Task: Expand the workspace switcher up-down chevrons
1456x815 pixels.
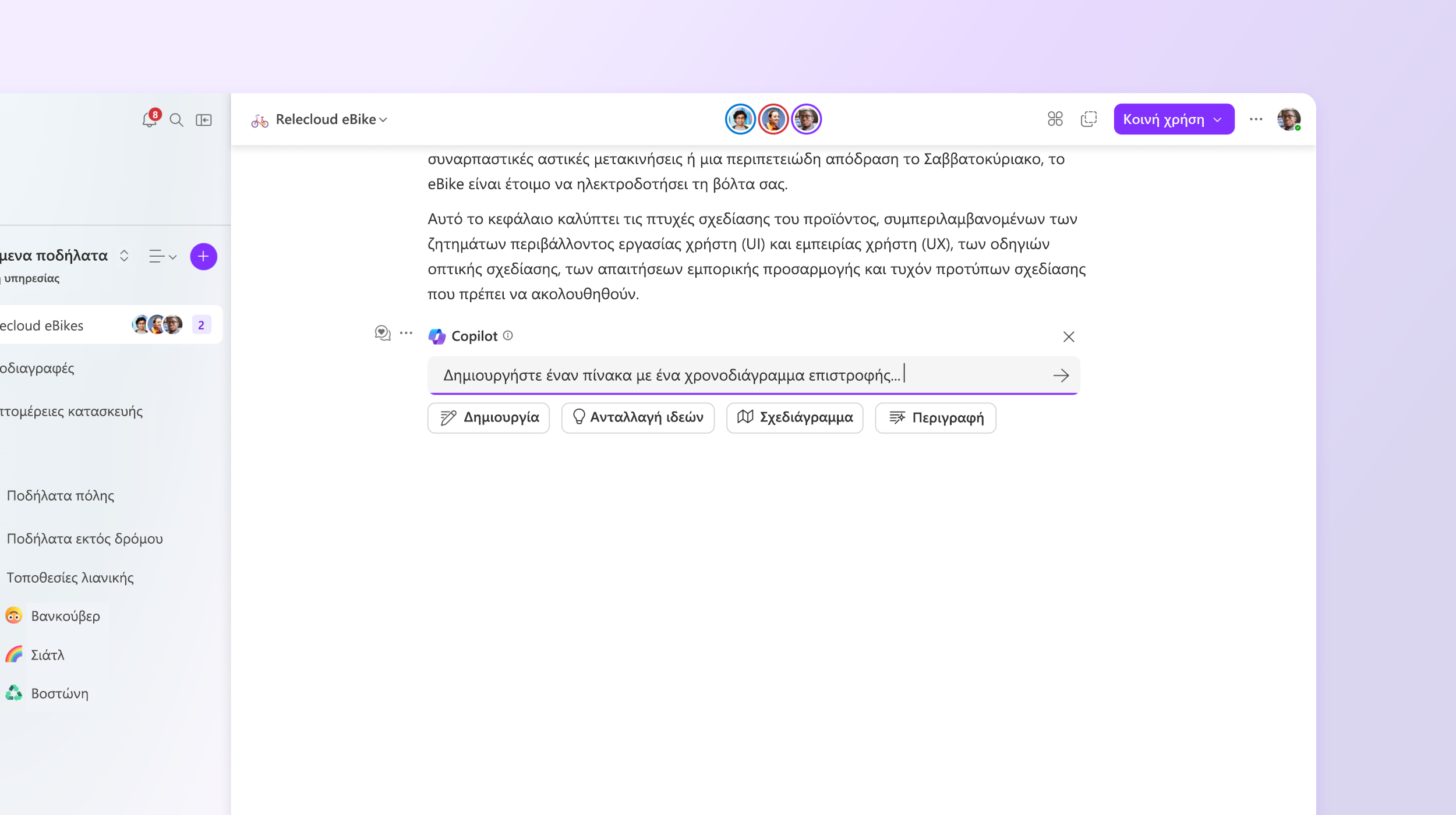Action: click(124, 256)
